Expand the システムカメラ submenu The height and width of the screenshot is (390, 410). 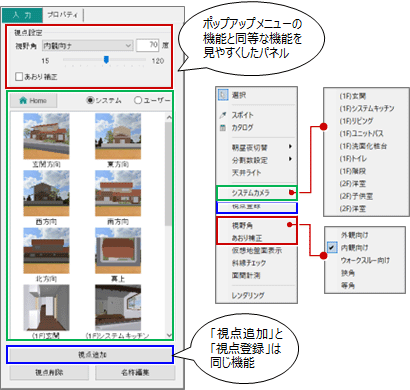256,193
